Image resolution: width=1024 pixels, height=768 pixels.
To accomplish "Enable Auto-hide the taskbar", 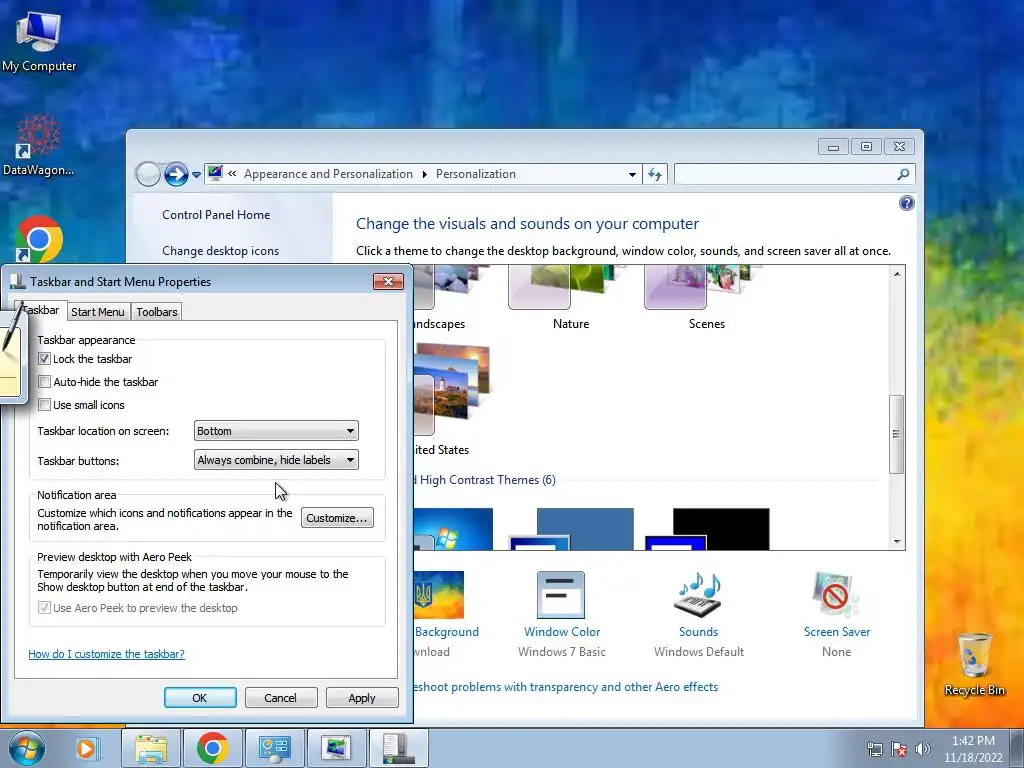I will tap(44, 381).
